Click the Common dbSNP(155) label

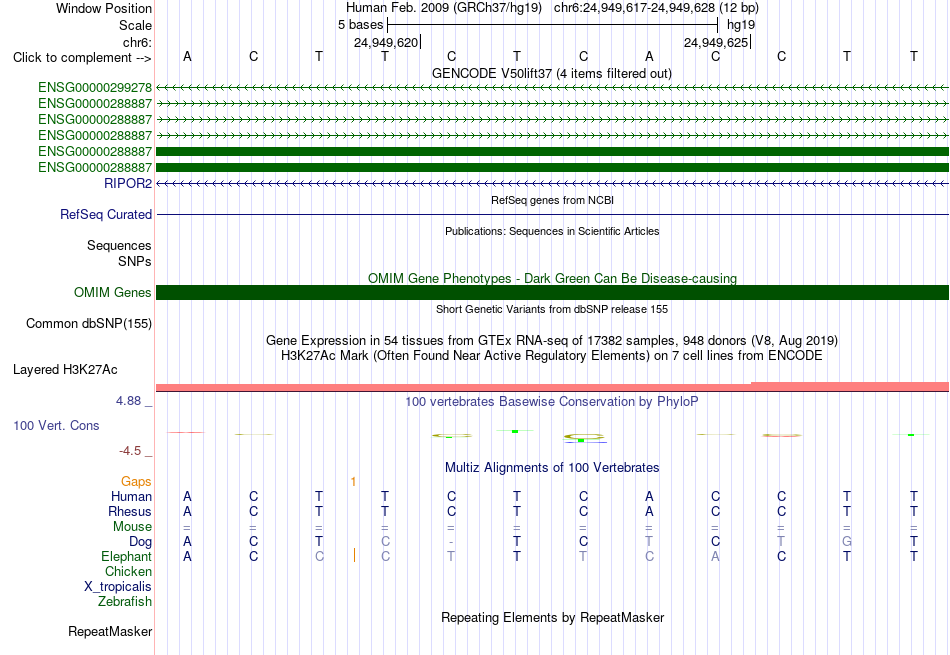88,324
